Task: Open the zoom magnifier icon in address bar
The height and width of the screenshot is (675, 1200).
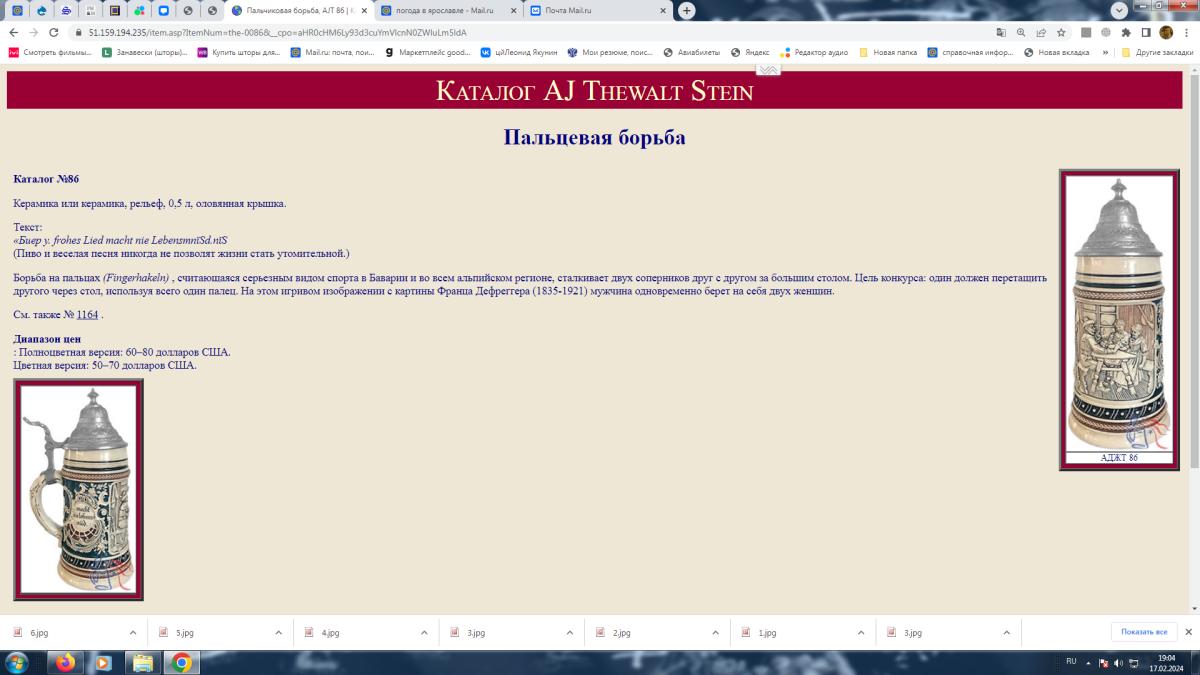Action: [1021, 32]
